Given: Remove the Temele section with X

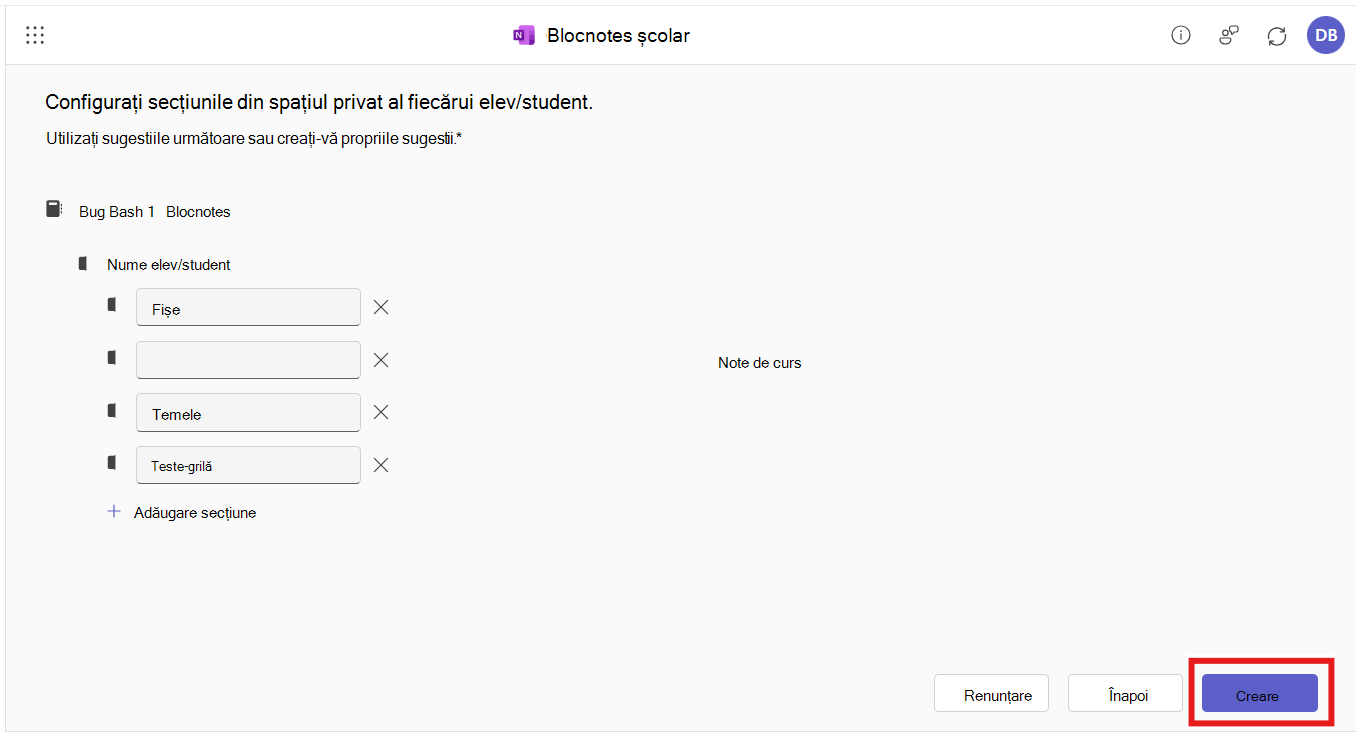Looking at the screenshot, I should 381,412.
